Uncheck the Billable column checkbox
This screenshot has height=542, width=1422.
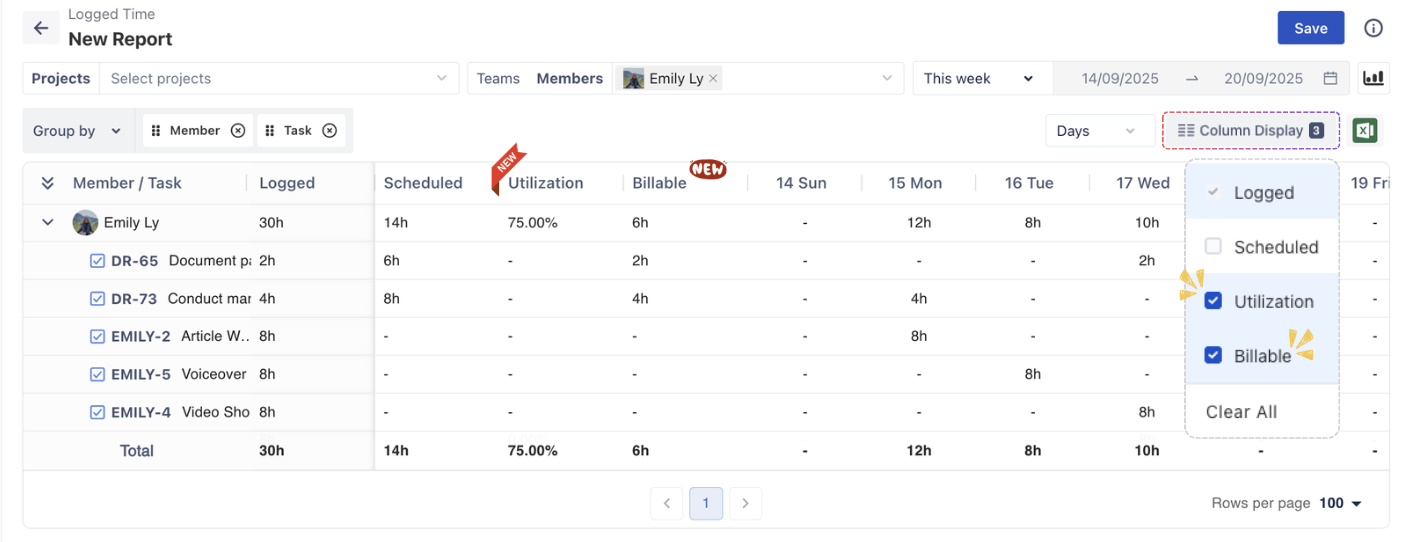1213,355
